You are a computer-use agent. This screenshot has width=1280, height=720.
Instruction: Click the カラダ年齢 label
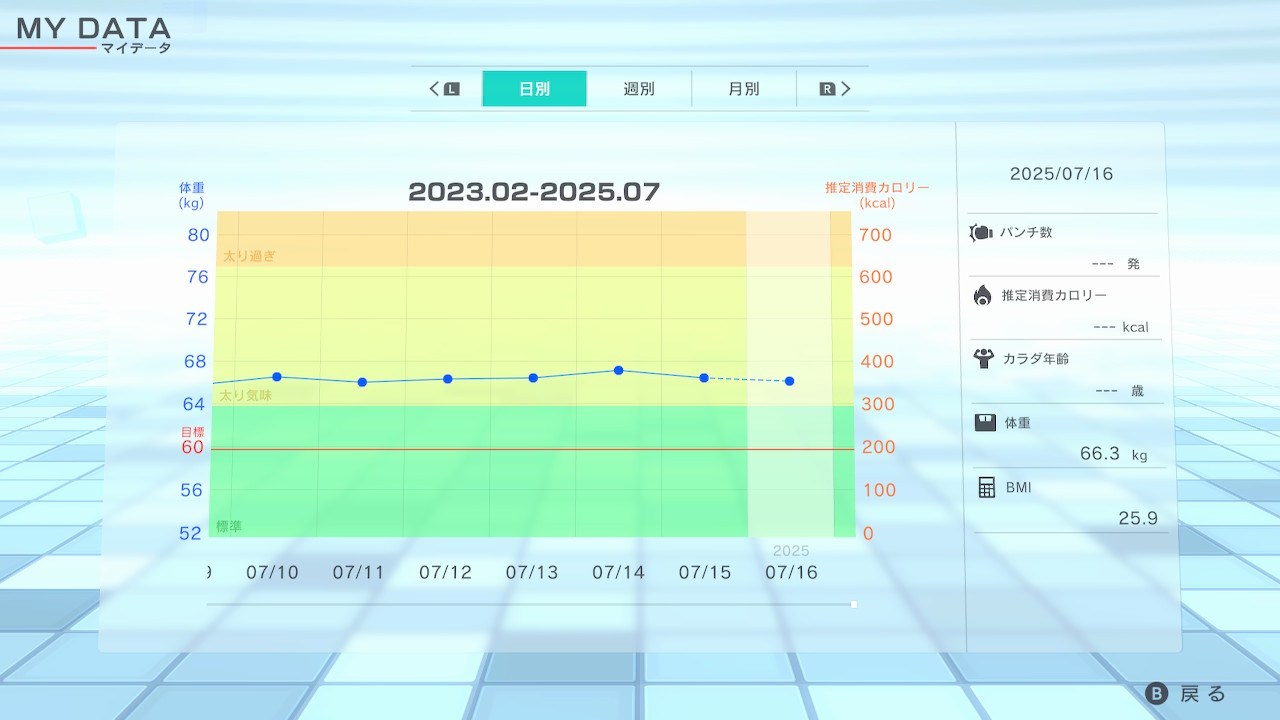click(1037, 358)
